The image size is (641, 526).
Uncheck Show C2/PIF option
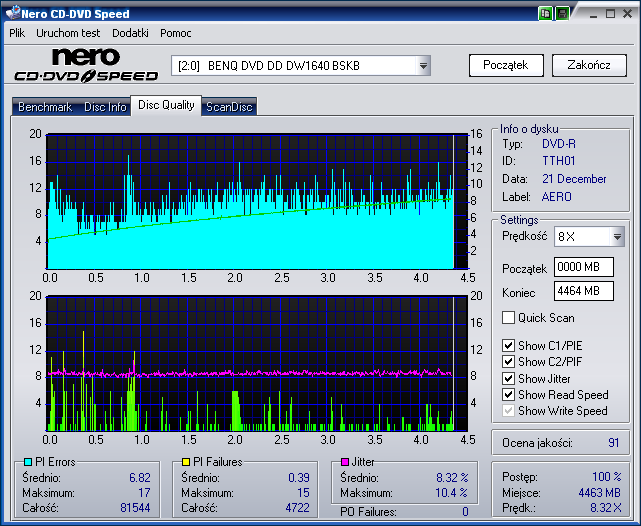coord(508,361)
